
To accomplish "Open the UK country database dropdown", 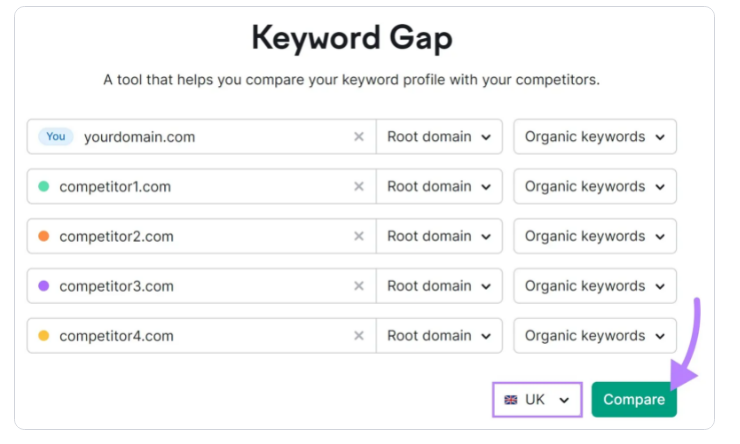I will (x=538, y=400).
